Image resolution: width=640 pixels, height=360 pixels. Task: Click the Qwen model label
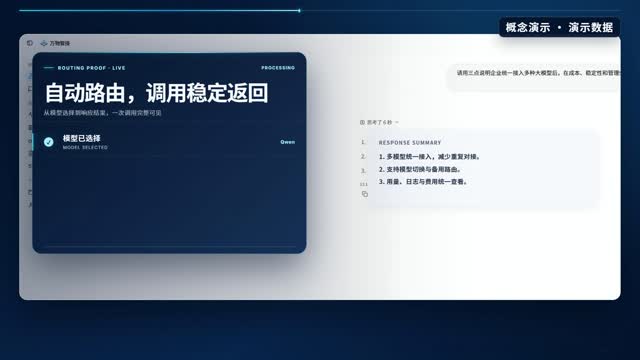[287, 142]
